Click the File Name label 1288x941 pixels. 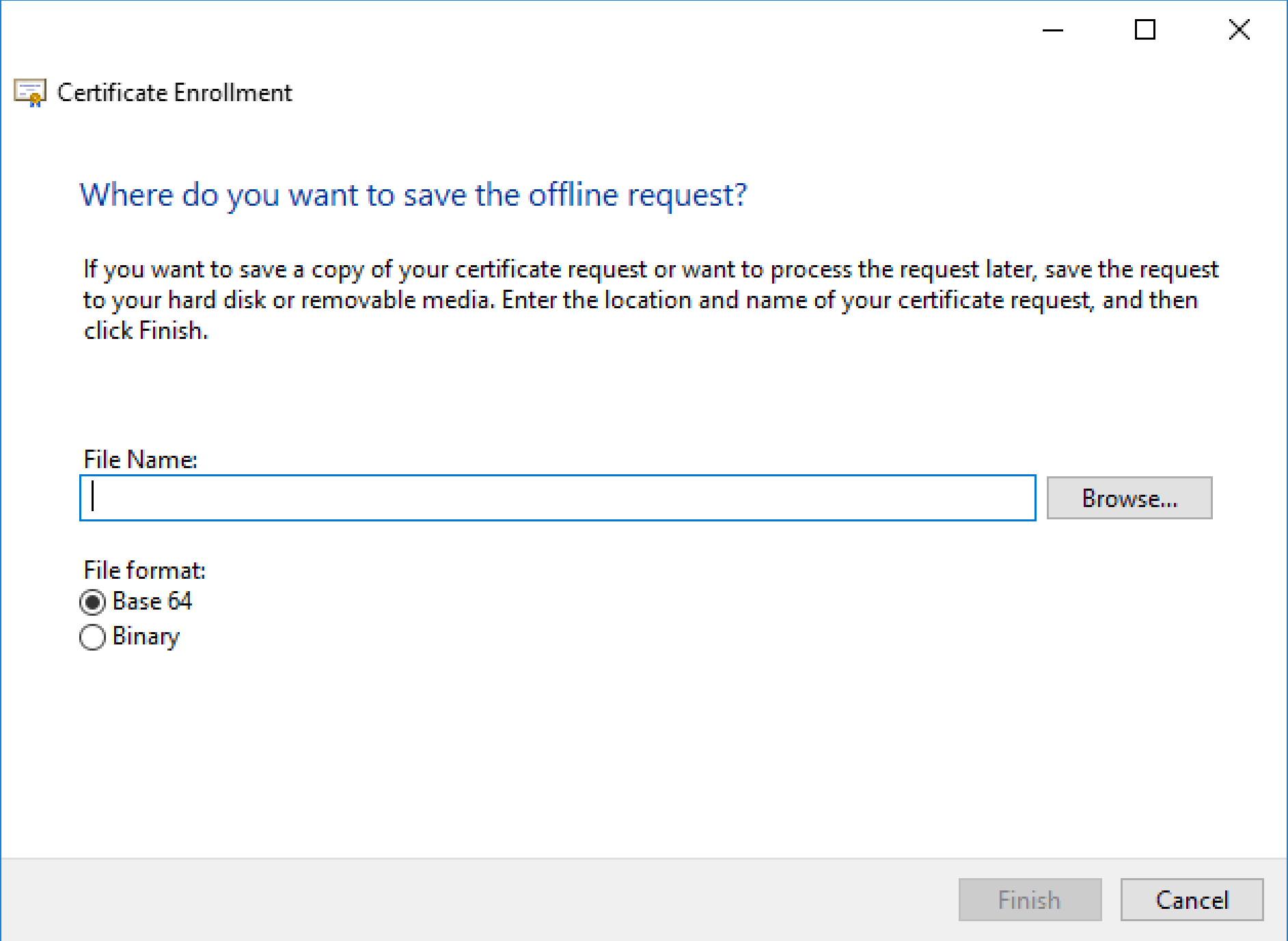(x=139, y=459)
